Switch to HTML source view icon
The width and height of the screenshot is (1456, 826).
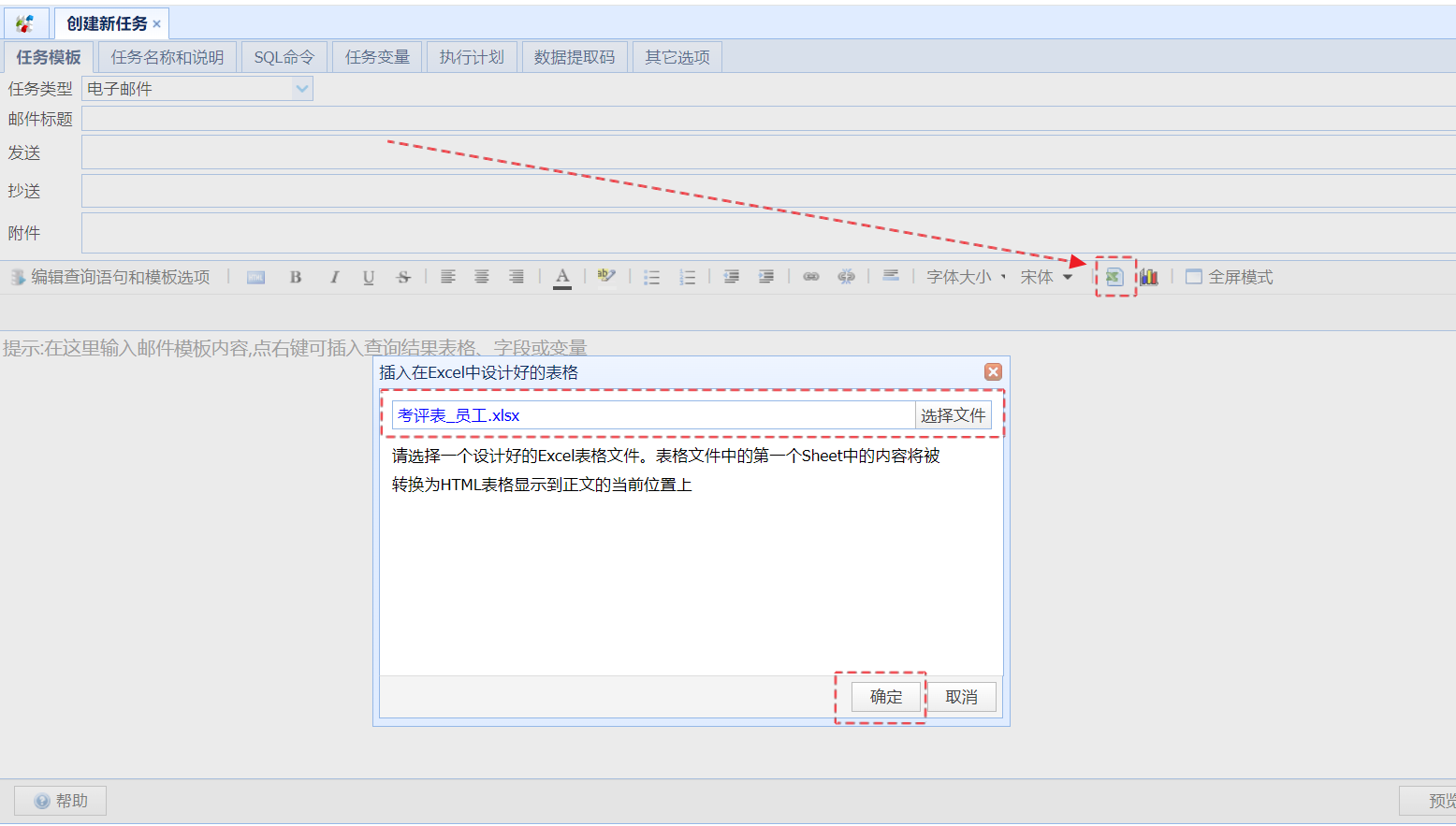coord(255,277)
